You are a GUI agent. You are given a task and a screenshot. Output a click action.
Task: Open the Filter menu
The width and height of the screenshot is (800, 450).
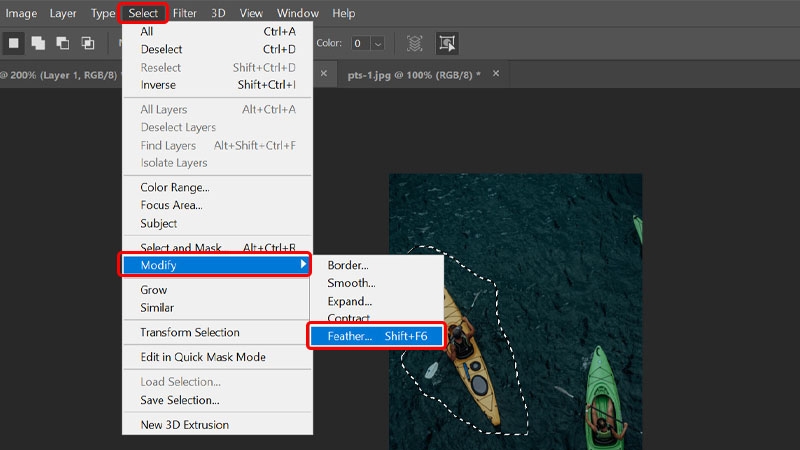[185, 13]
